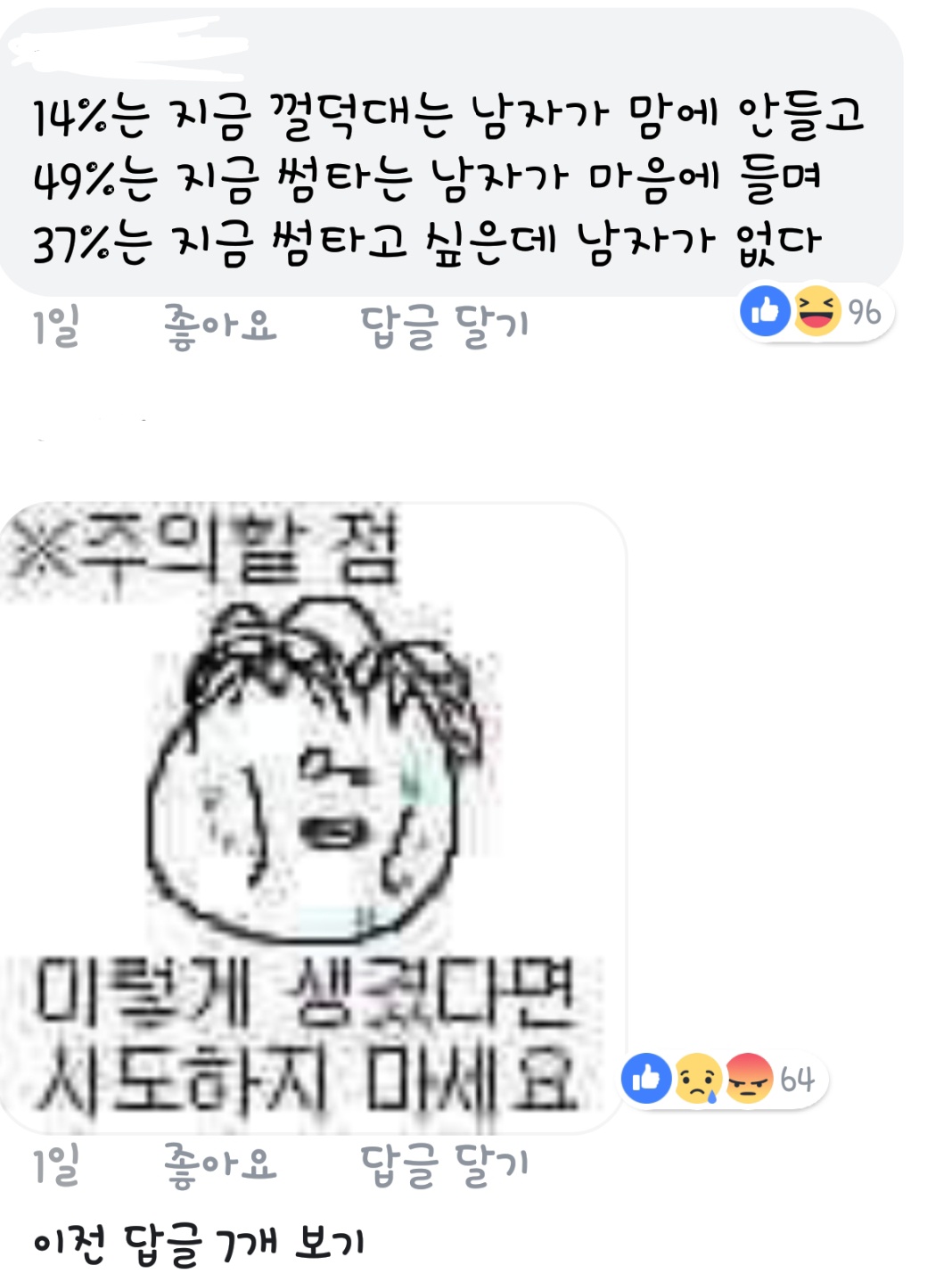Reply to text comment via 답글 달기

coord(445,325)
